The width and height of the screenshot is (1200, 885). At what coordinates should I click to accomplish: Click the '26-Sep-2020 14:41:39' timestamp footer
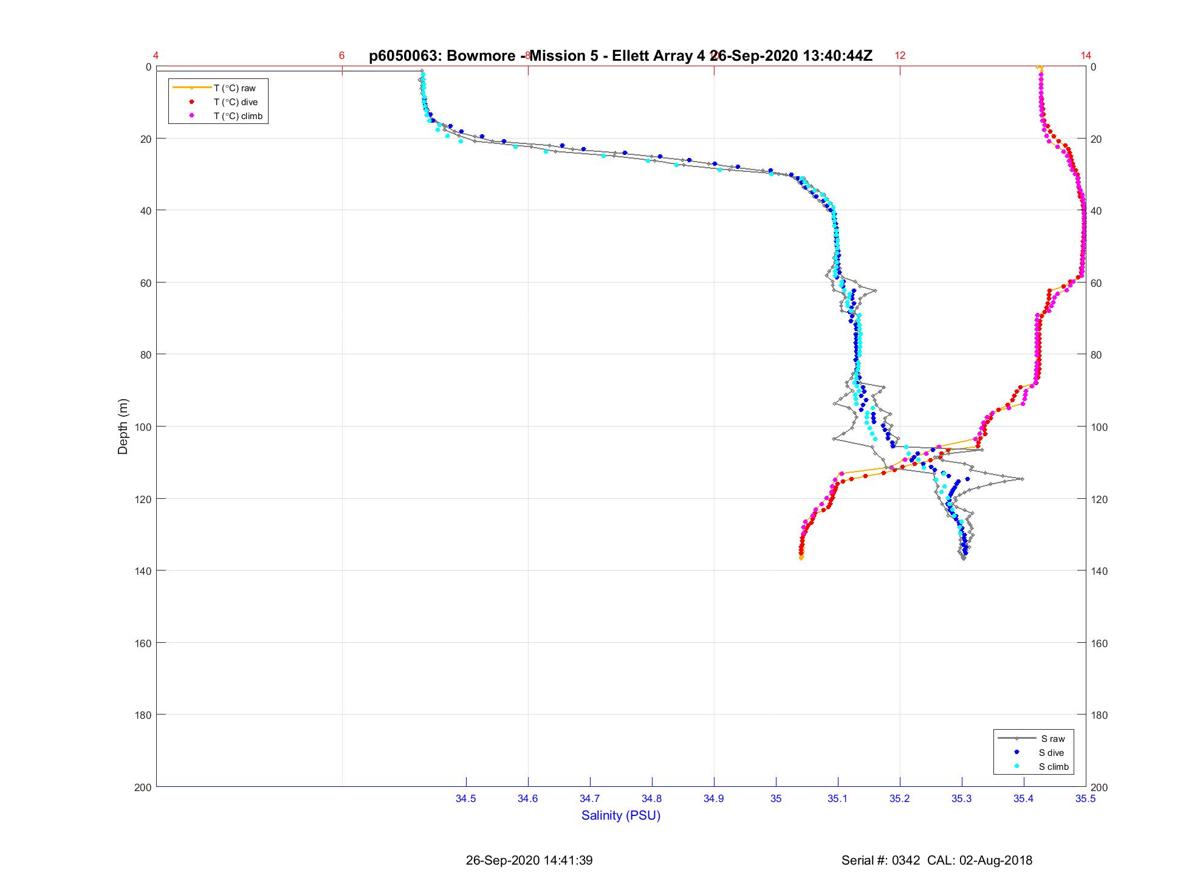pyautogui.click(x=530, y=860)
